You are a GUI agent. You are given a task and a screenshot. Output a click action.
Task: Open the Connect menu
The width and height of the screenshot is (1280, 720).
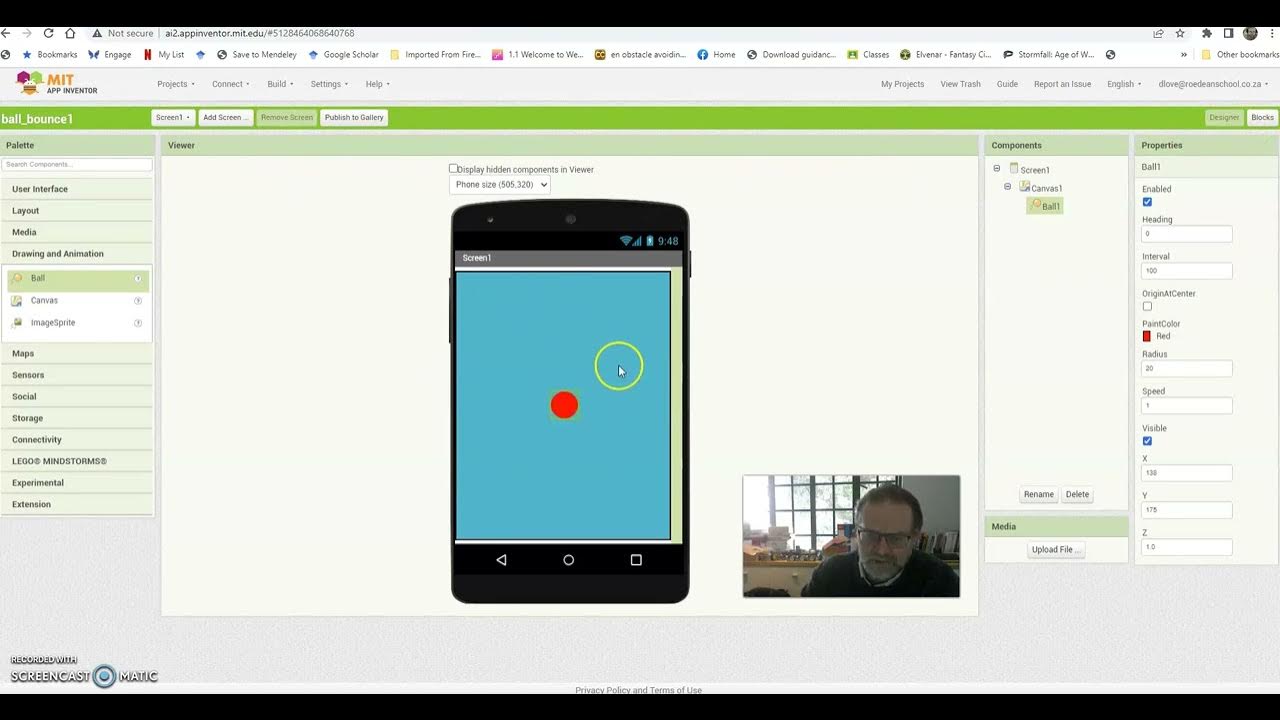click(231, 84)
